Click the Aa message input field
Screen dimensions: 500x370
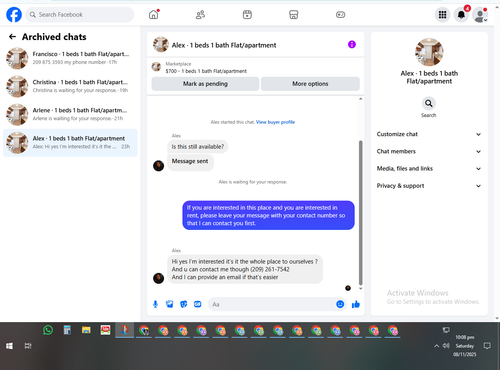point(272,304)
